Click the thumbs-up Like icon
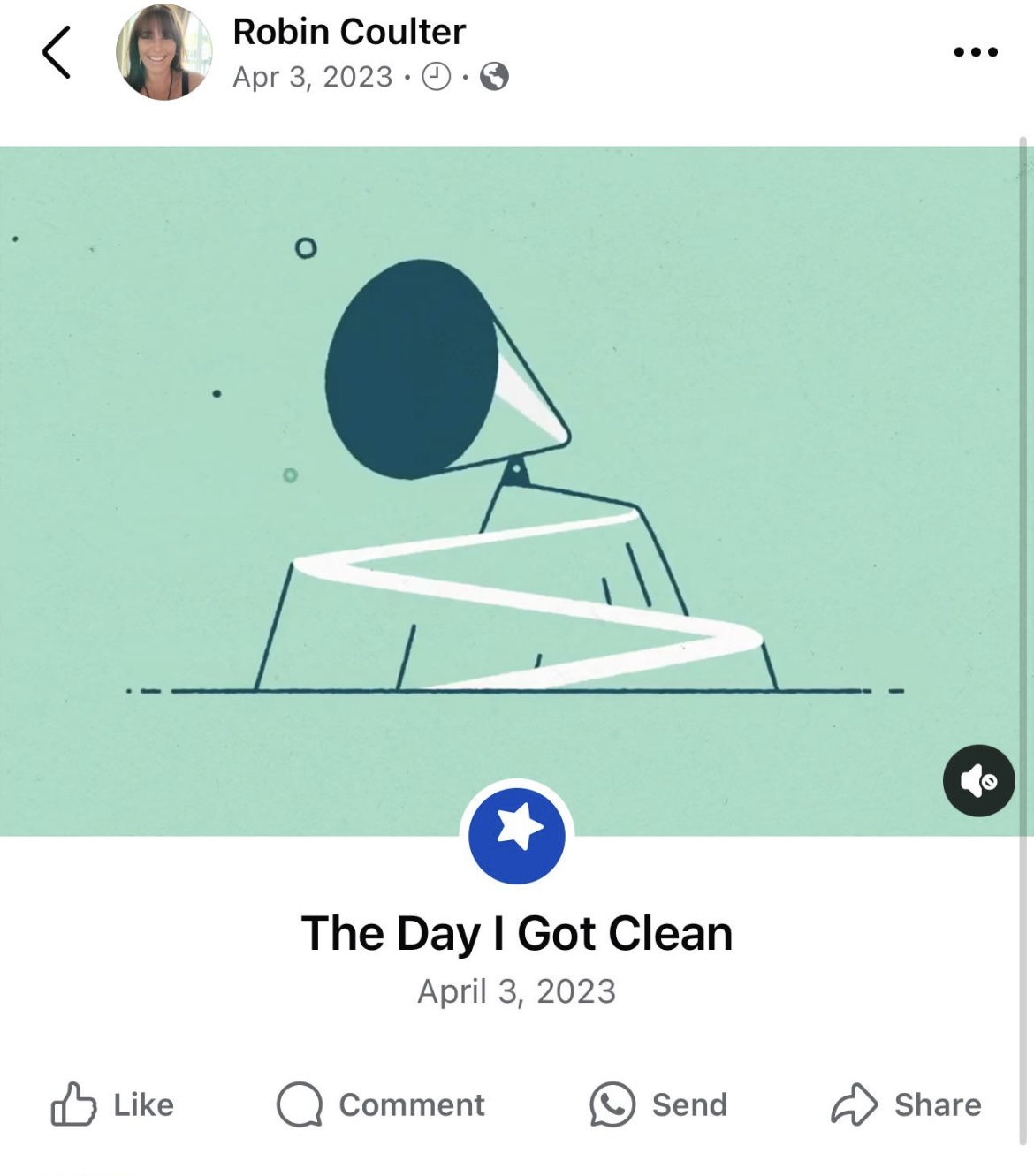The height and width of the screenshot is (1176, 1034). tap(73, 1104)
